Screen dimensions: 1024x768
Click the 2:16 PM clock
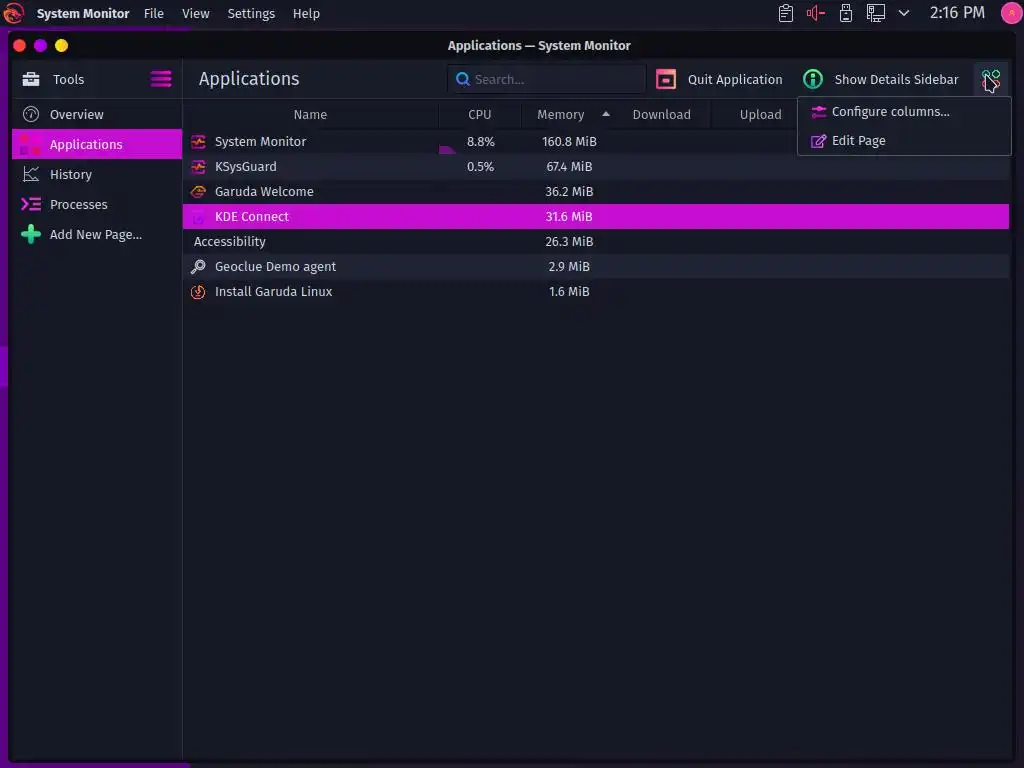pyautogui.click(x=957, y=13)
